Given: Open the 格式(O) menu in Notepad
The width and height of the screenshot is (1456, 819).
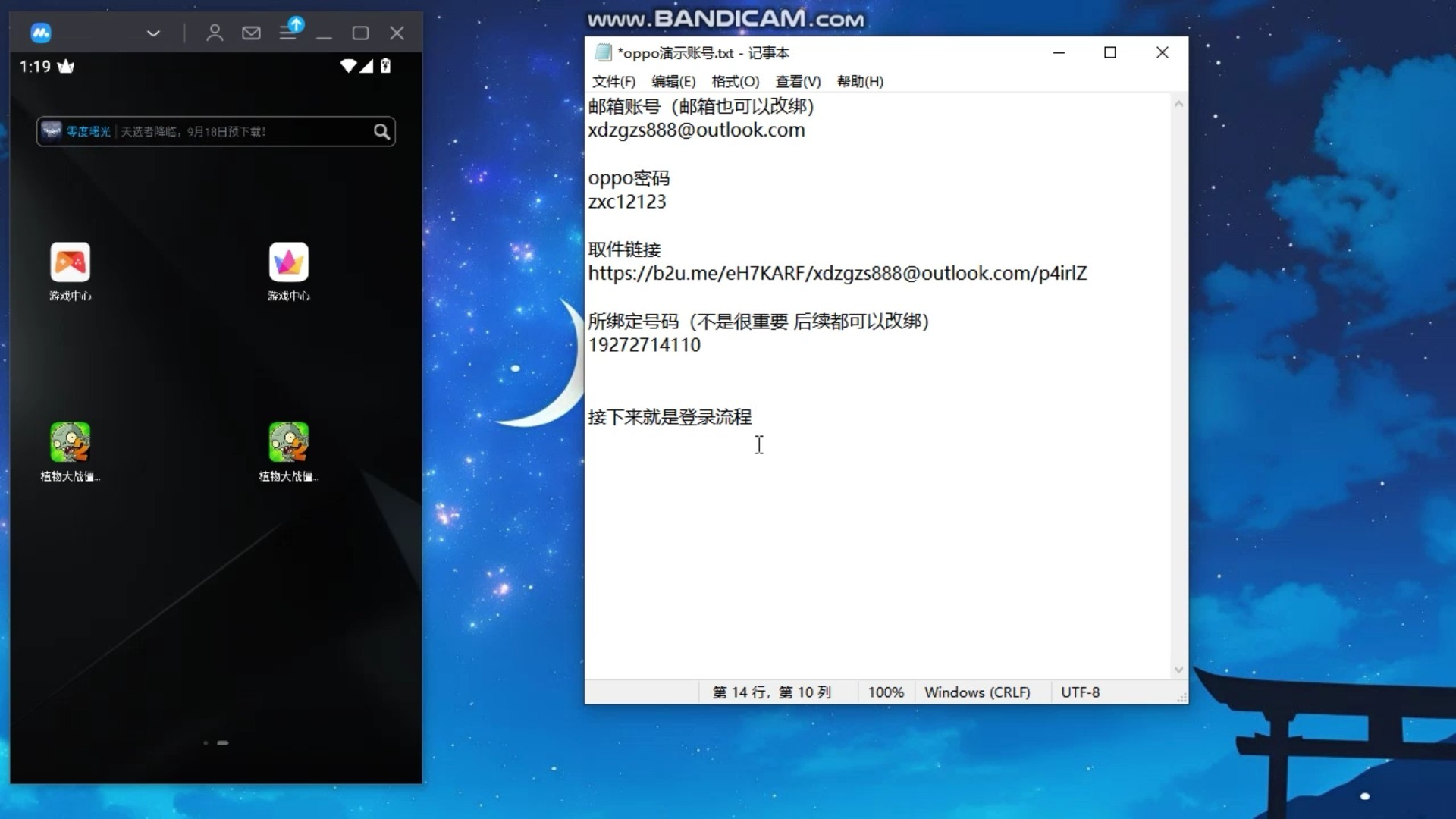Looking at the screenshot, I should click(x=736, y=82).
